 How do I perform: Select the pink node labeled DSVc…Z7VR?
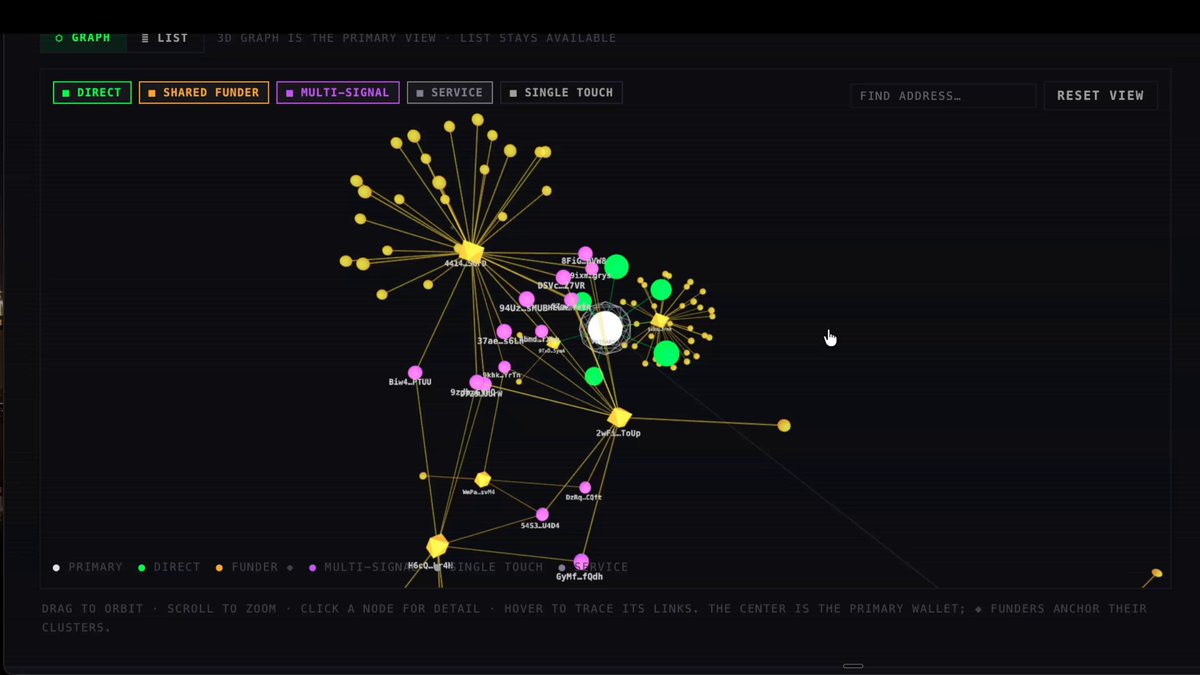click(563, 277)
